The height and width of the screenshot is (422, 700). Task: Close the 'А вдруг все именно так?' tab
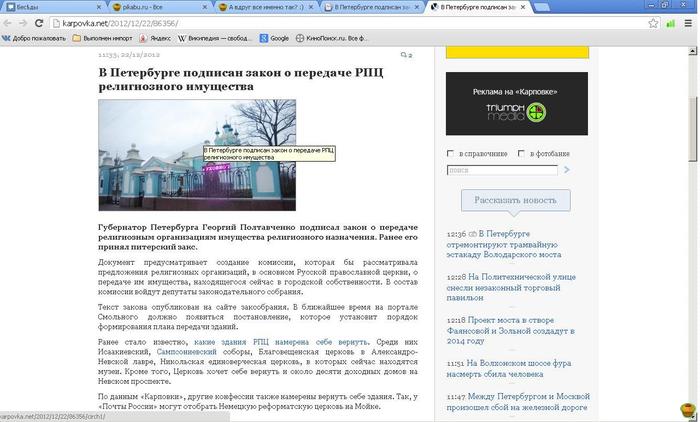311,7
